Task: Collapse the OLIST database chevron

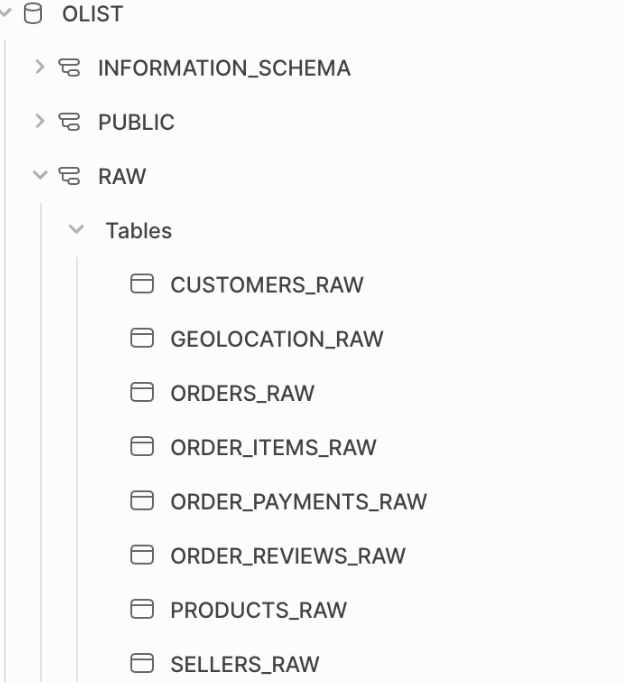Action: click(x=5, y=12)
